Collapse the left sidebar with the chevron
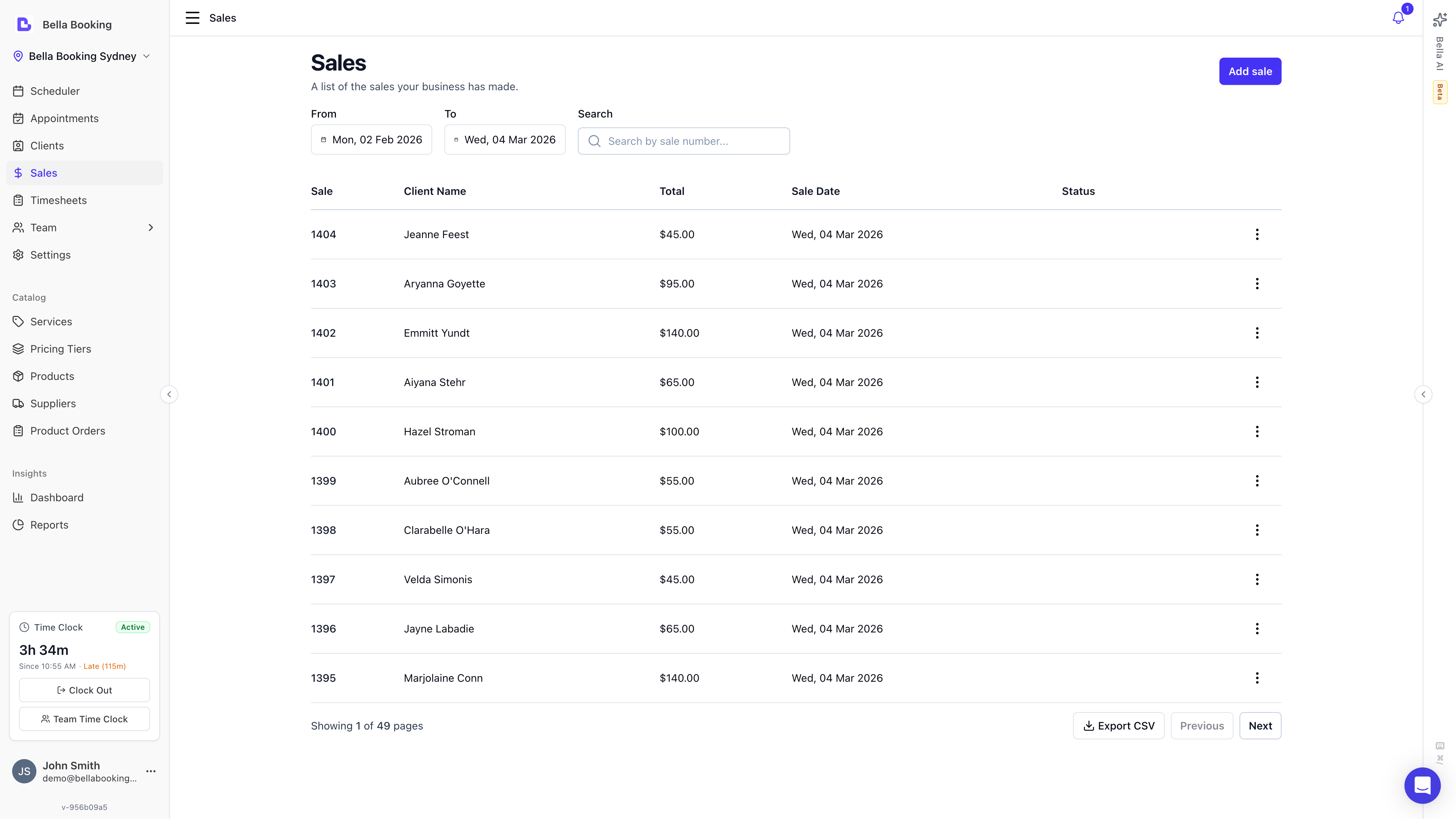1456x819 pixels. coord(169,394)
